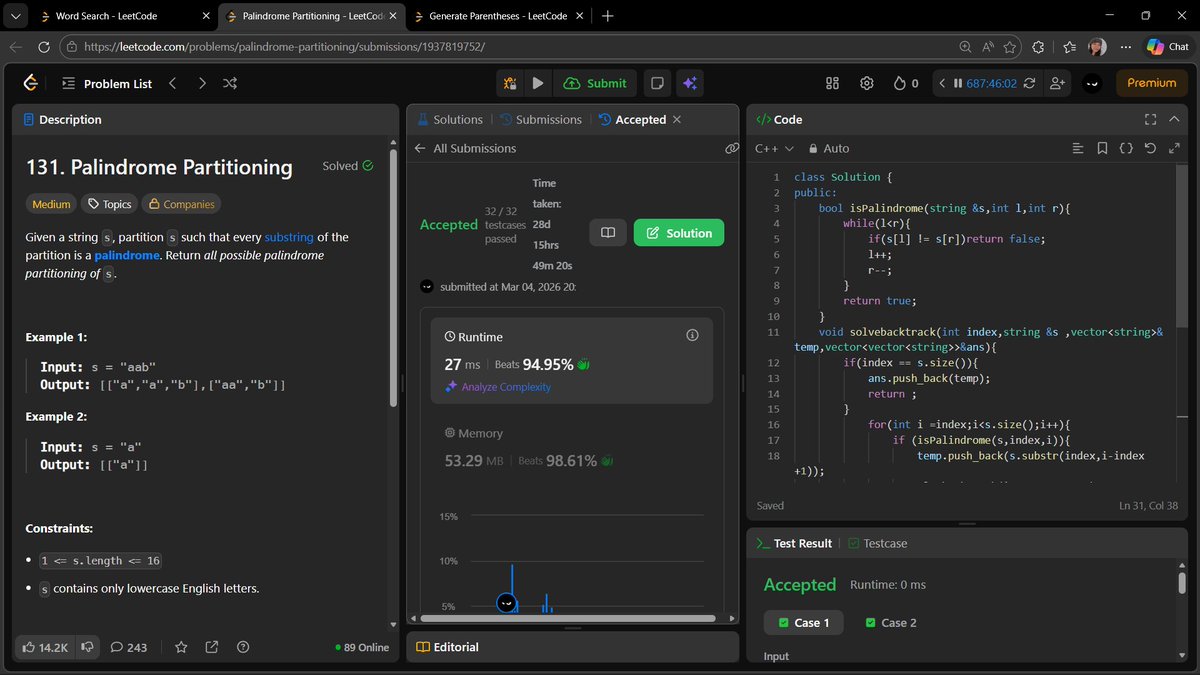Image resolution: width=1200 pixels, height=675 pixels.
Task: Open Problem List
Action: 106,84
